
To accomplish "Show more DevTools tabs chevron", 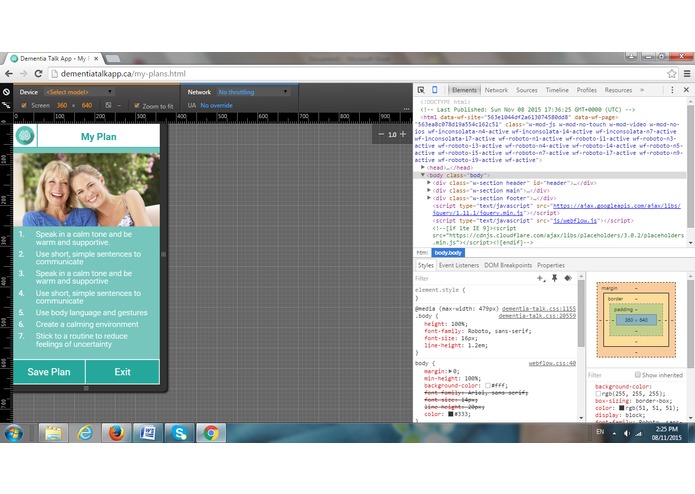I will click(642, 90).
